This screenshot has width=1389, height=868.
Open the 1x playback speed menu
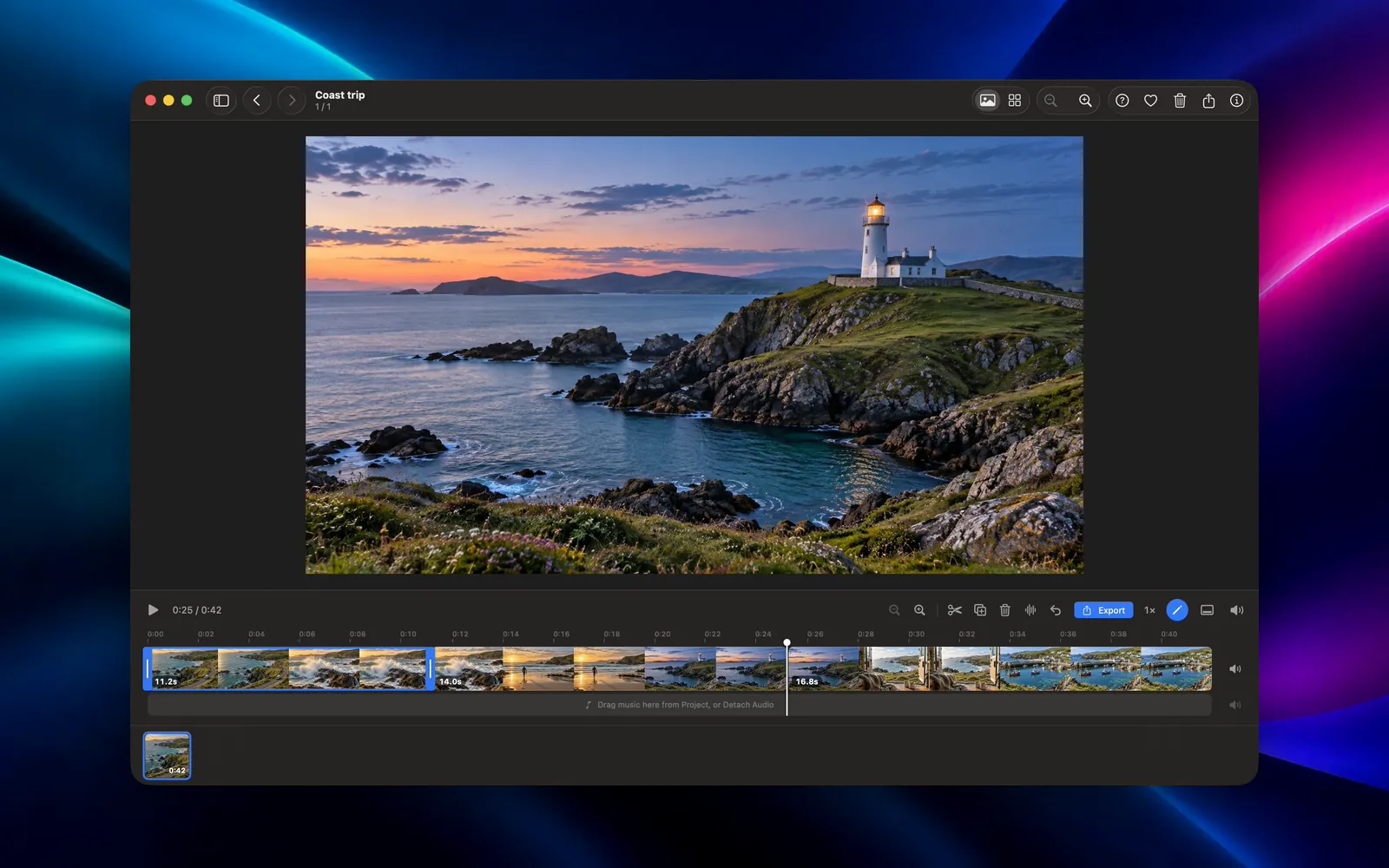click(x=1149, y=610)
